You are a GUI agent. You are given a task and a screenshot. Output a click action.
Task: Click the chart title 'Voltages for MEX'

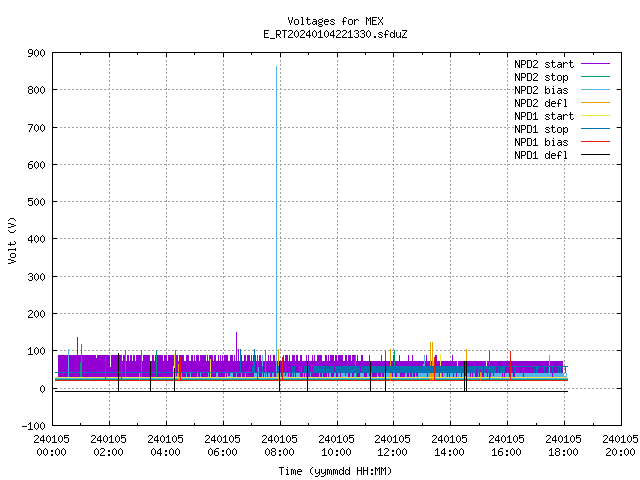[335, 21]
